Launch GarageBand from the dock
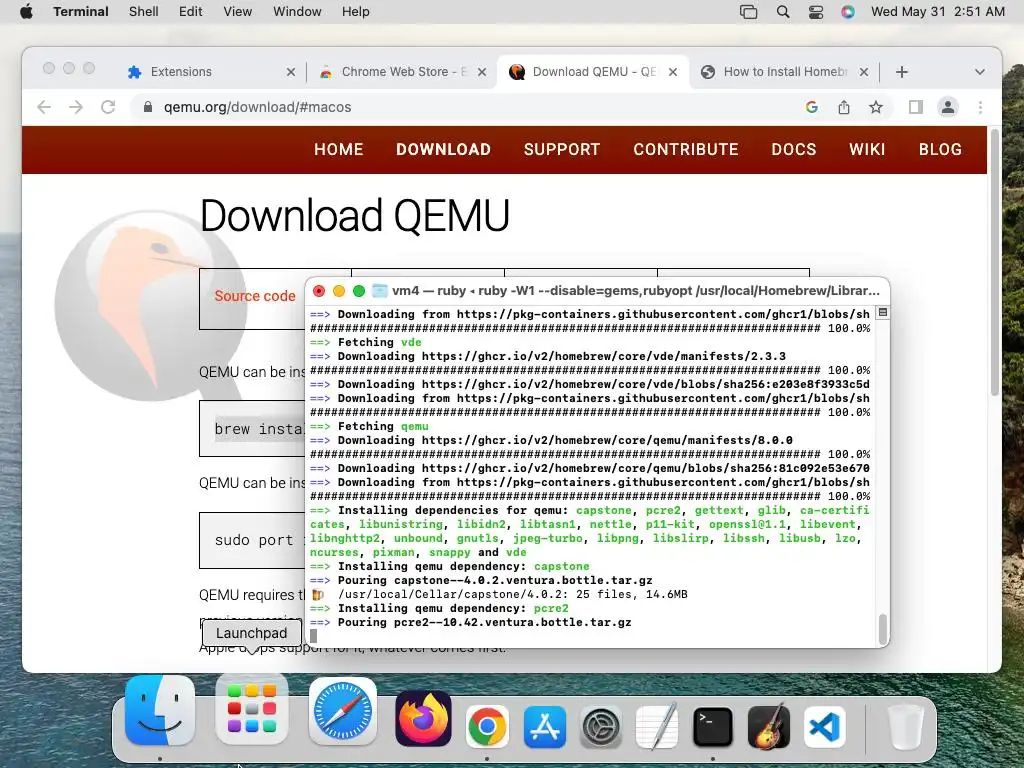 click(769, 726)
